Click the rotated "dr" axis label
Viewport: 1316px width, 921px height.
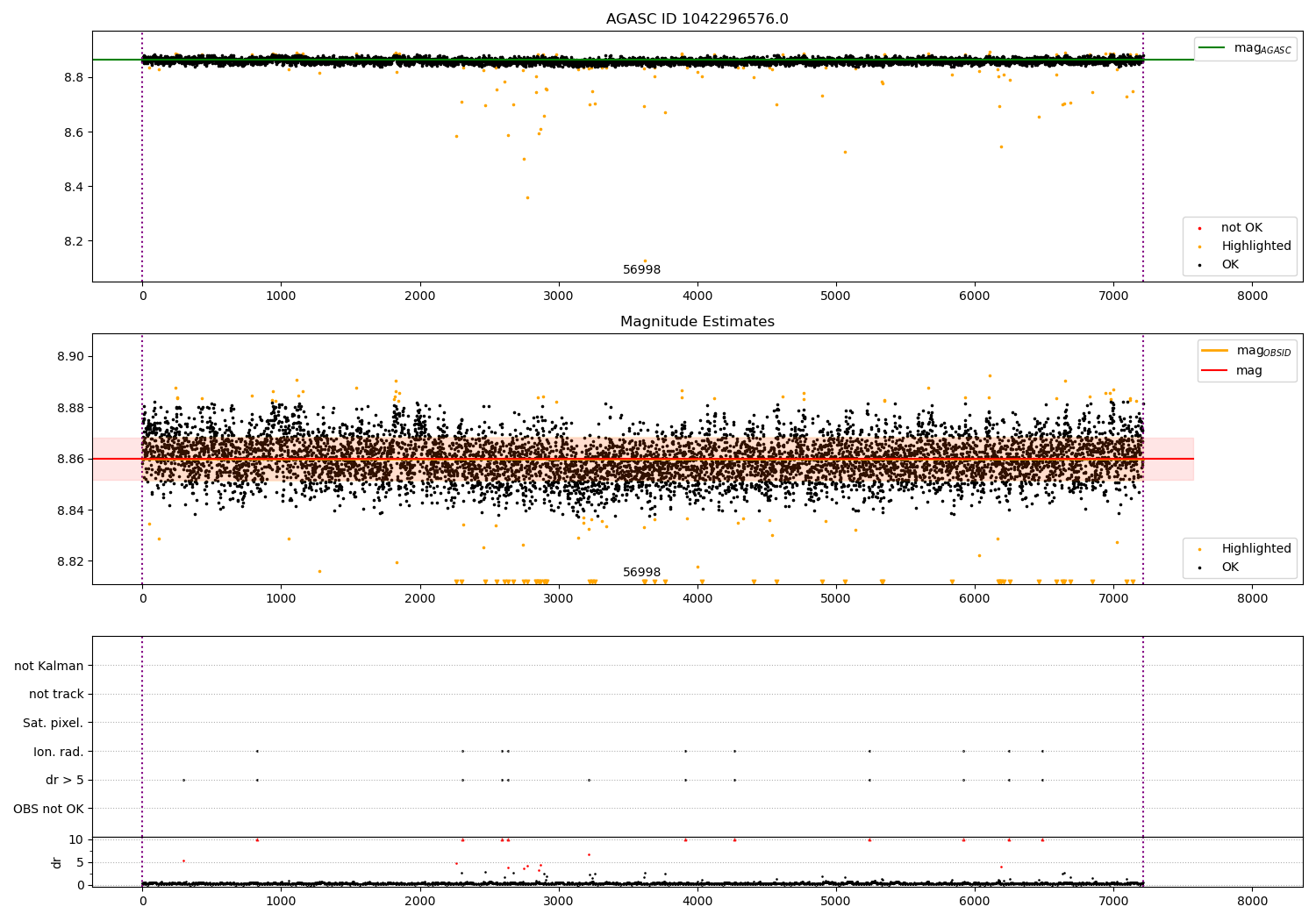(x=57, y=862)
